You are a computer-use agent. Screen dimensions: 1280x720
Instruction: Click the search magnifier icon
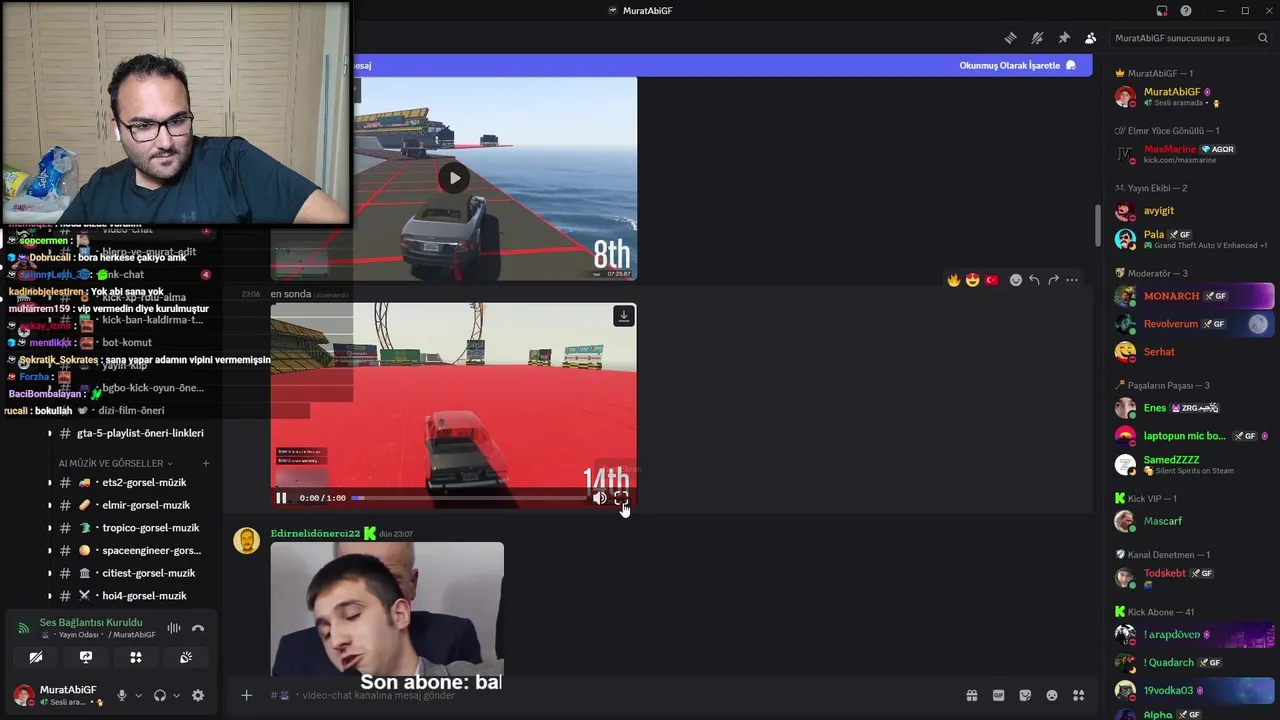tap(1263, 38)
